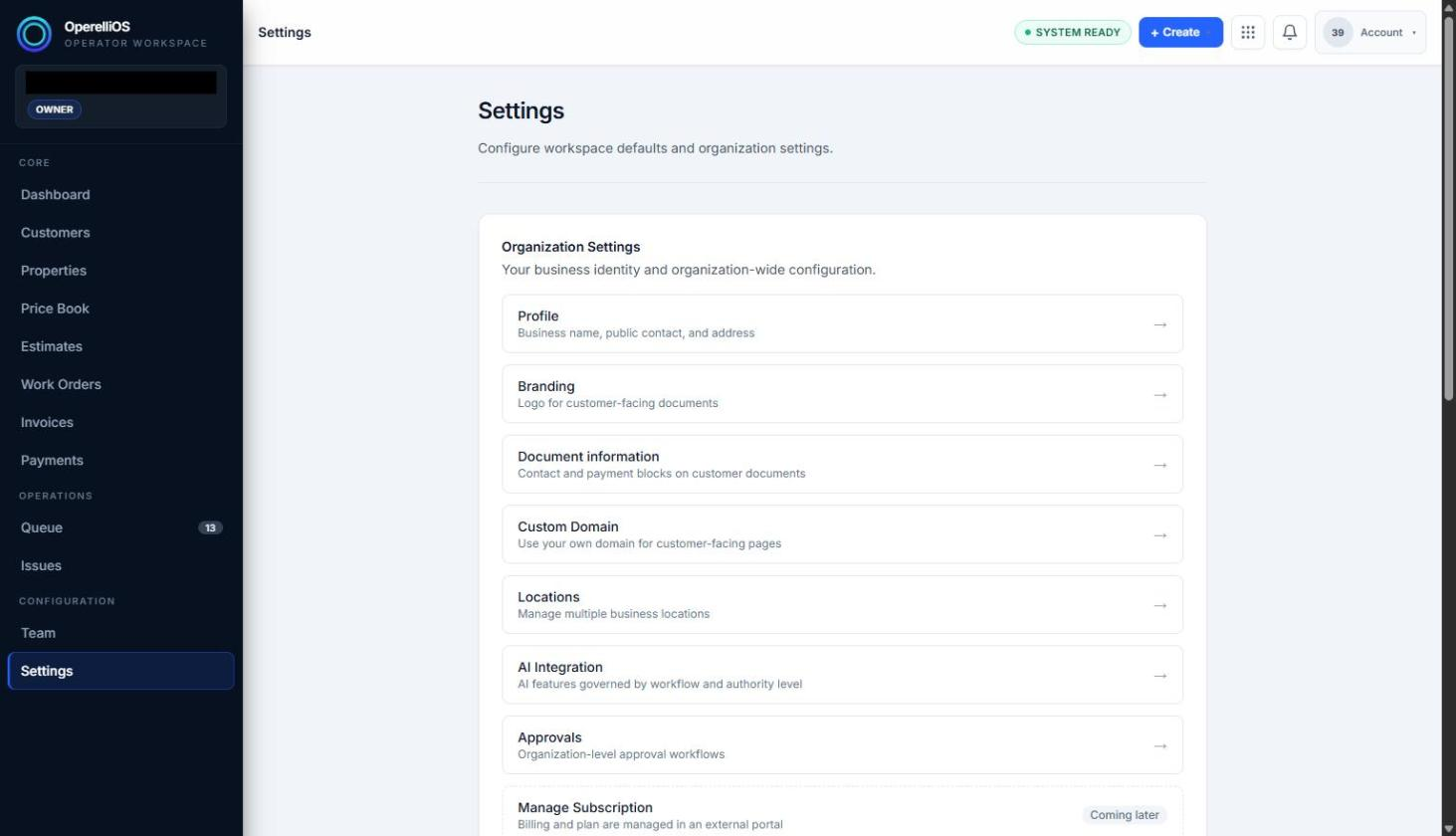Click the arrow in AI Integration row

point(1159,676)
